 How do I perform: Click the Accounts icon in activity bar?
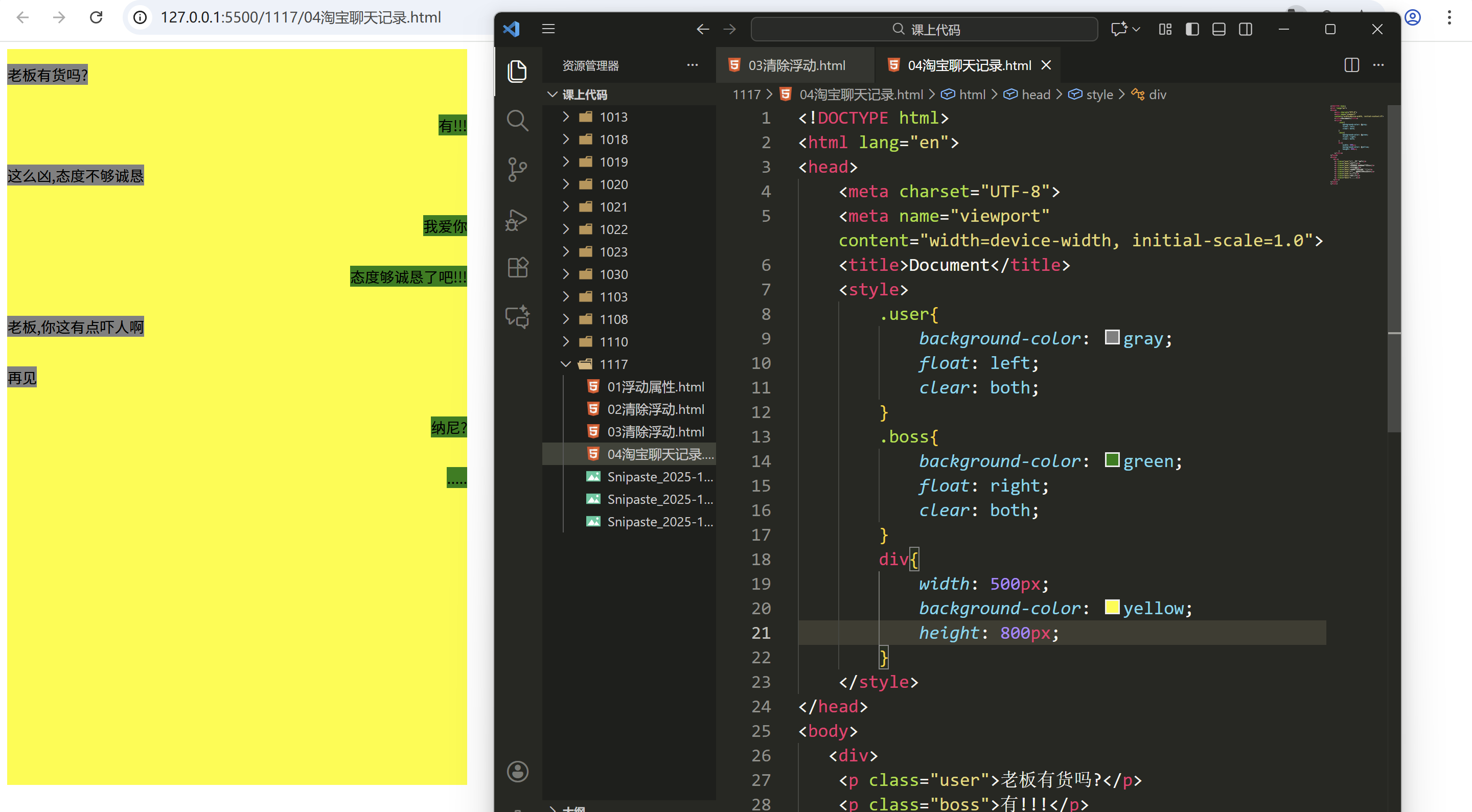point(517,772)
